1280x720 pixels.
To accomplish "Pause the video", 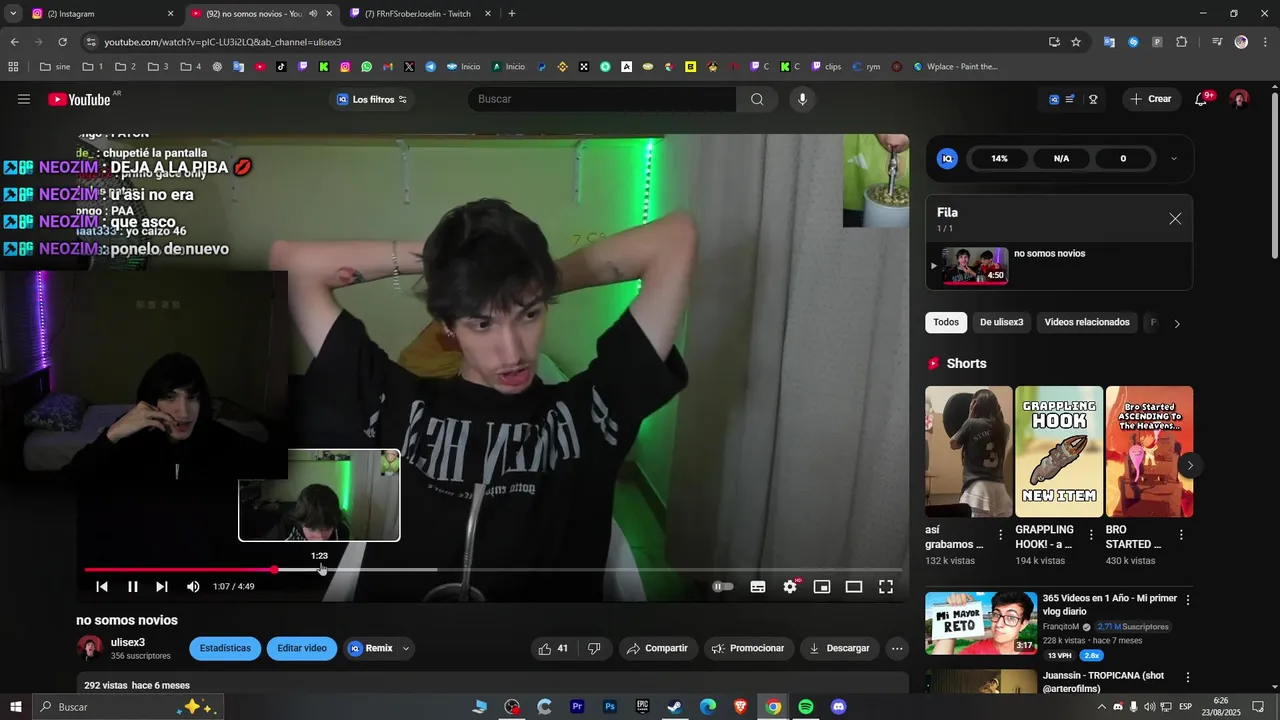I will (x=133, y=586).
